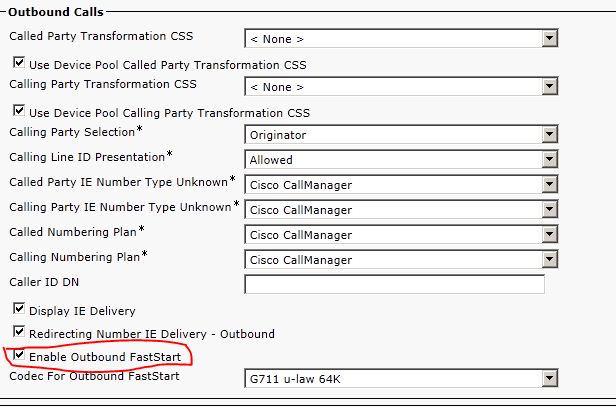Toggle Redirecting Number IE Delivery - Outbound checkbox
The width and height of the screenshot is (616, 407).
(x=18, y=332)
